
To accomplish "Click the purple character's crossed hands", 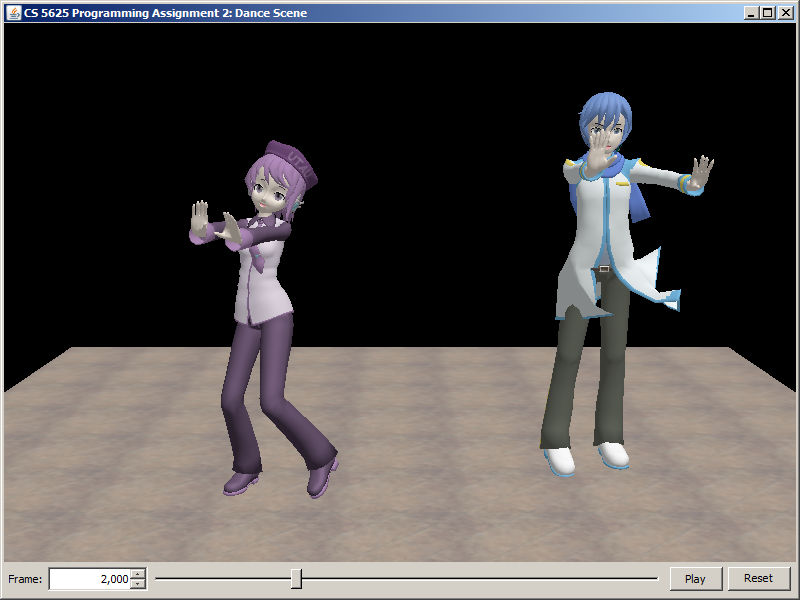I will [215, 225].
